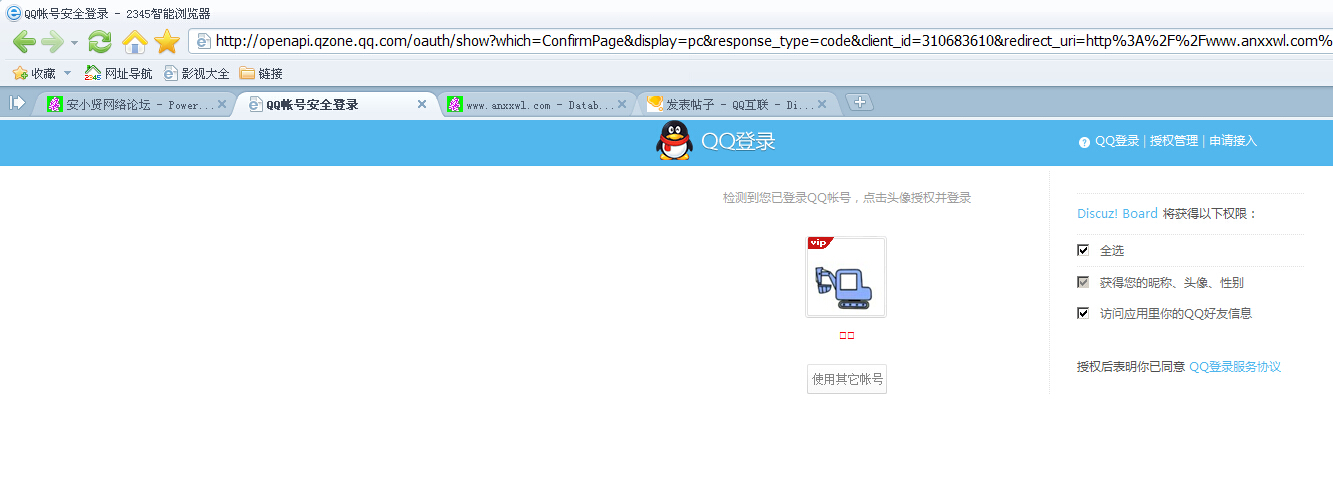1333x478 pixels.
Task: Open the QQ登录 header link
Action: [1117, 141]
